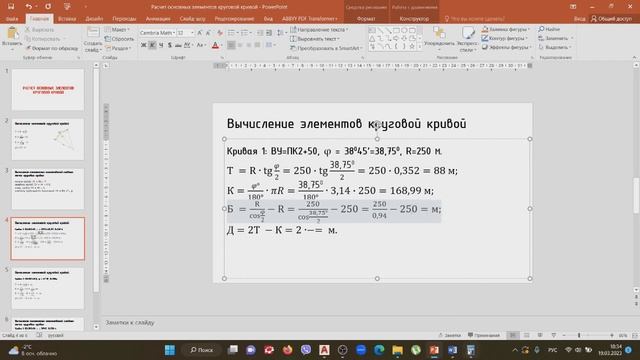Viewport: 640px width, 360px height.
Task: Select the oval shape in gallery
Action: point(404,31)
